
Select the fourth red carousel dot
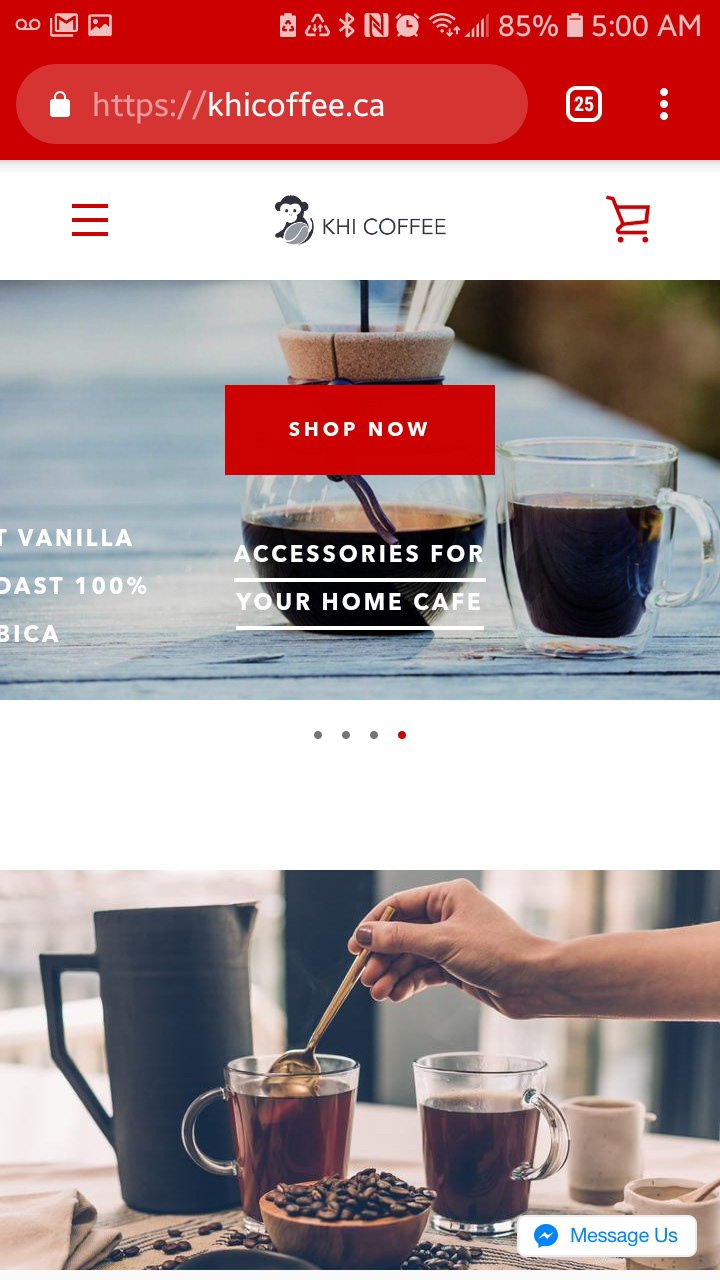coord(402,735)
